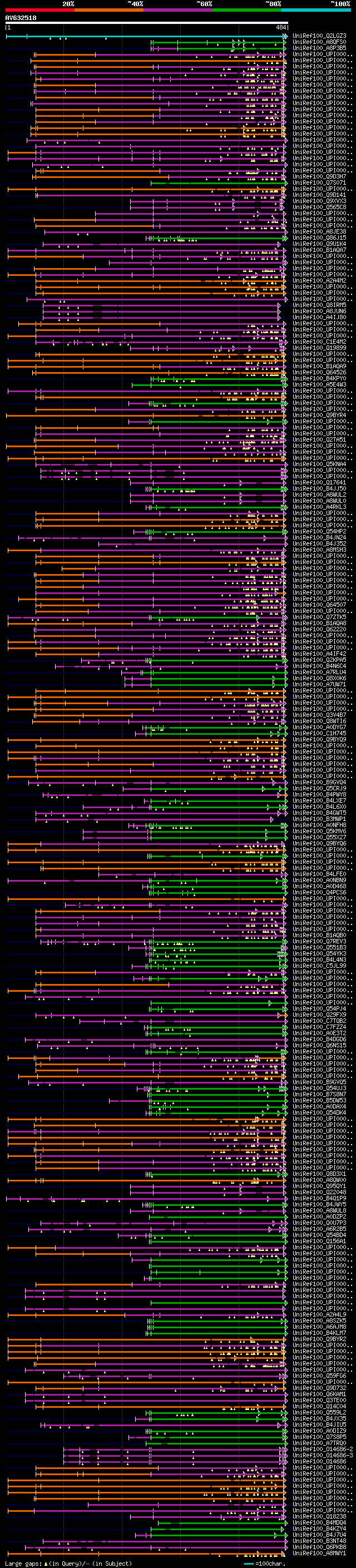Select the UniRef100_B4JJ50 entry
This screenshot has width=356, height=1568.
319,489
